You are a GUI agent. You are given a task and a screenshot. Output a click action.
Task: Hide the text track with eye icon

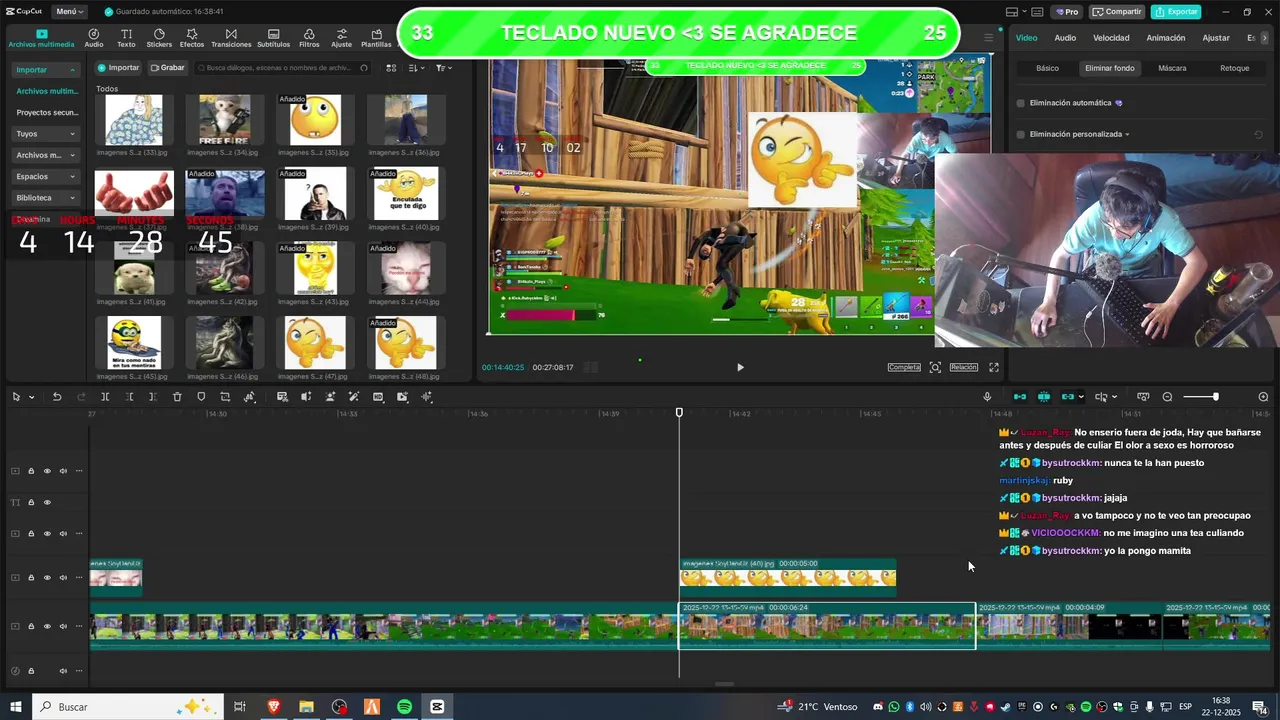coord(47,502)
